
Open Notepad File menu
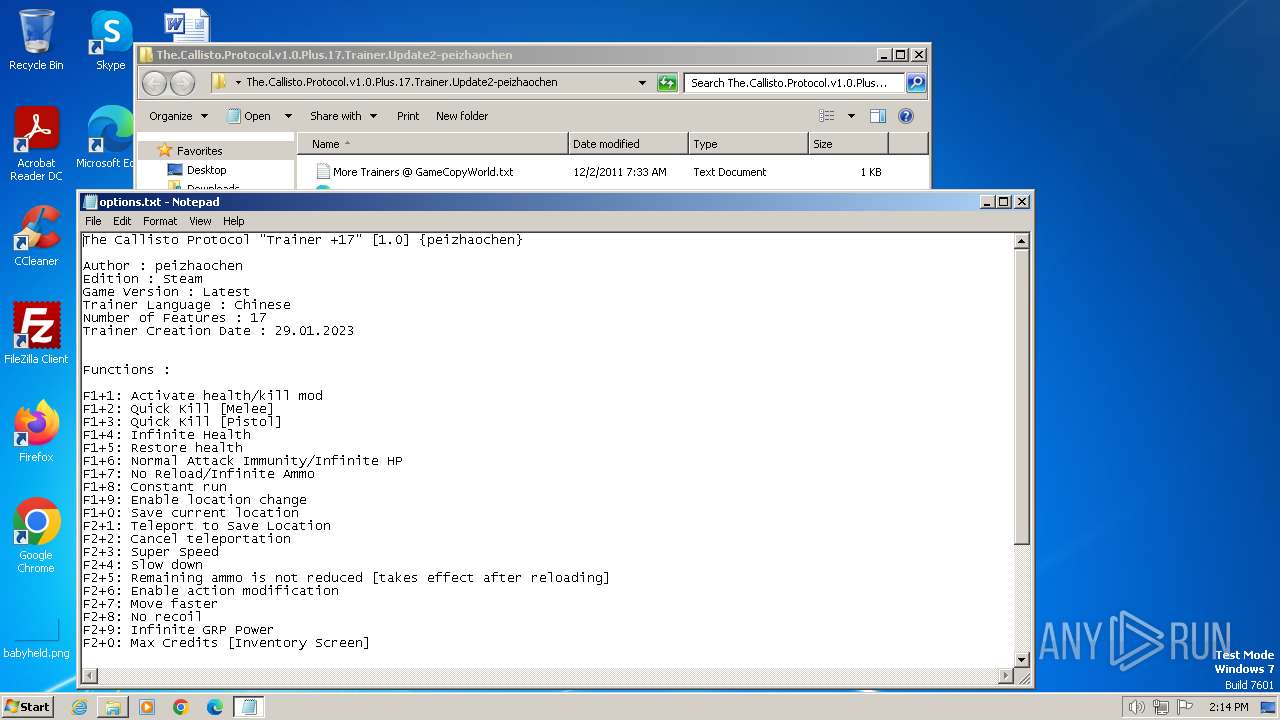[93, 221]
